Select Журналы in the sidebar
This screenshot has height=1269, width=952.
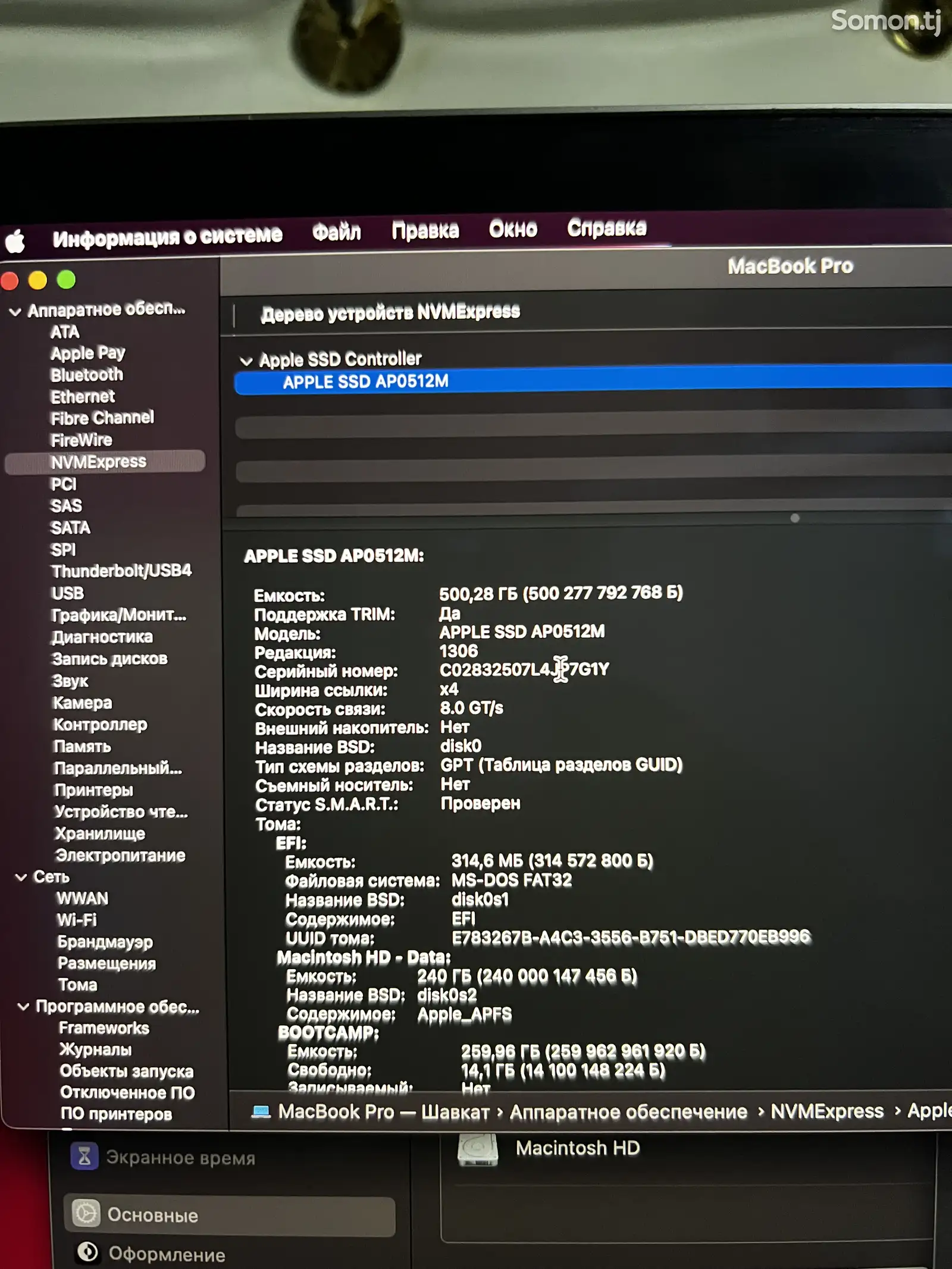tap(96, 1050)
